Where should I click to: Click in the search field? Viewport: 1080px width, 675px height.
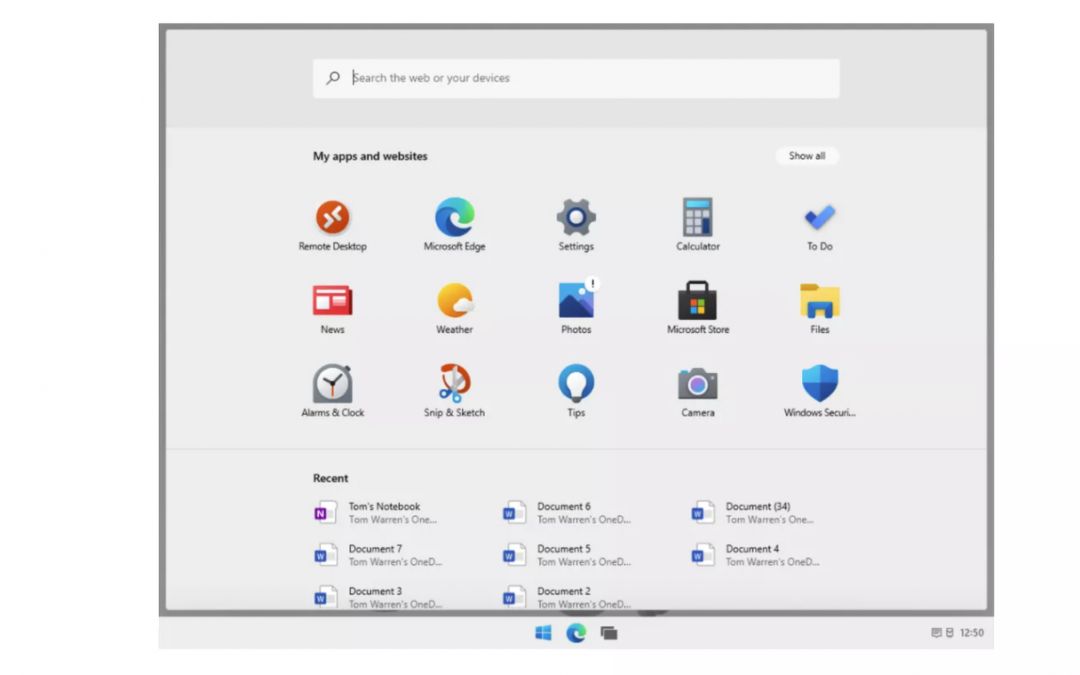[x=576, y=78]
